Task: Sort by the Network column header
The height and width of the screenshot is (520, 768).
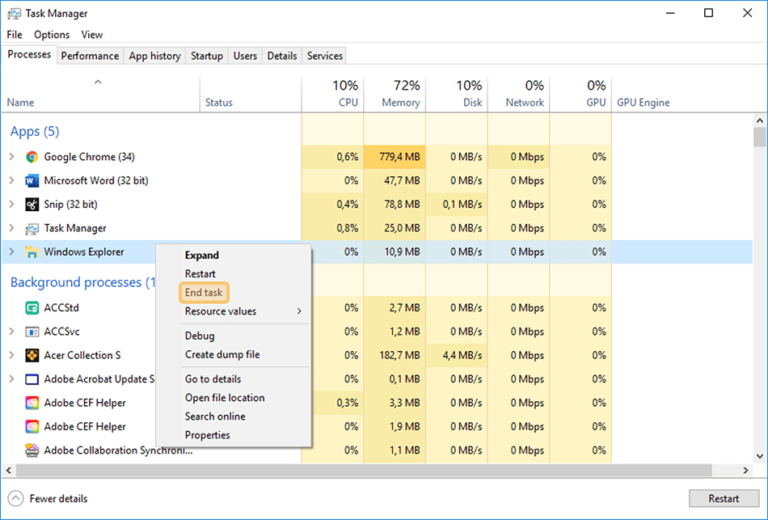Action: click(x=519, y=95)
